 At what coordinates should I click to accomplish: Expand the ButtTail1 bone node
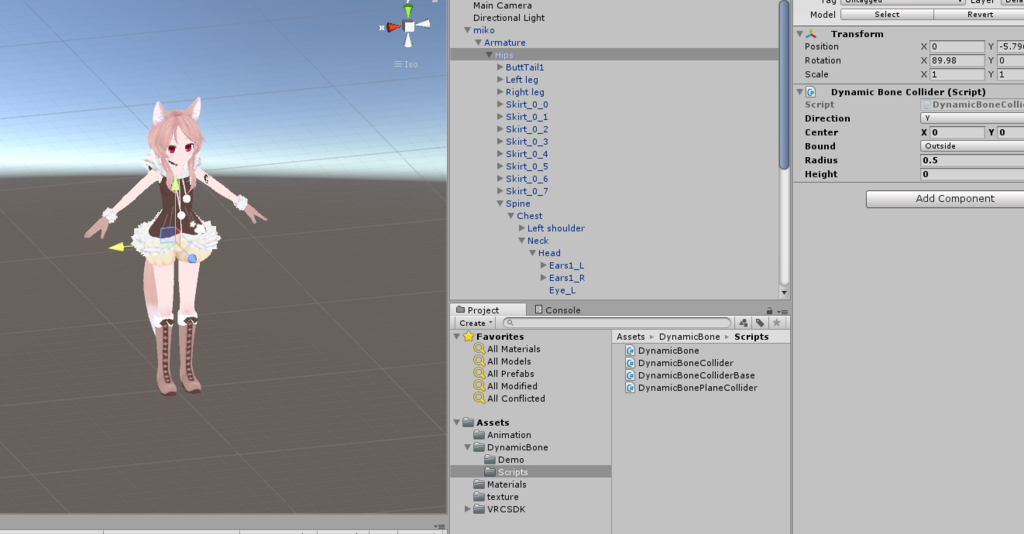[500, 67]
